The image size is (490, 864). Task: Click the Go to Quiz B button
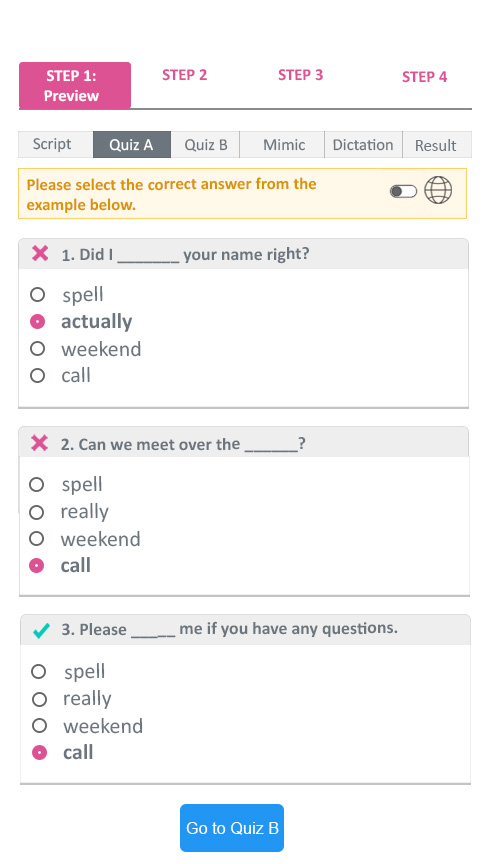click(x=232, y=828)
